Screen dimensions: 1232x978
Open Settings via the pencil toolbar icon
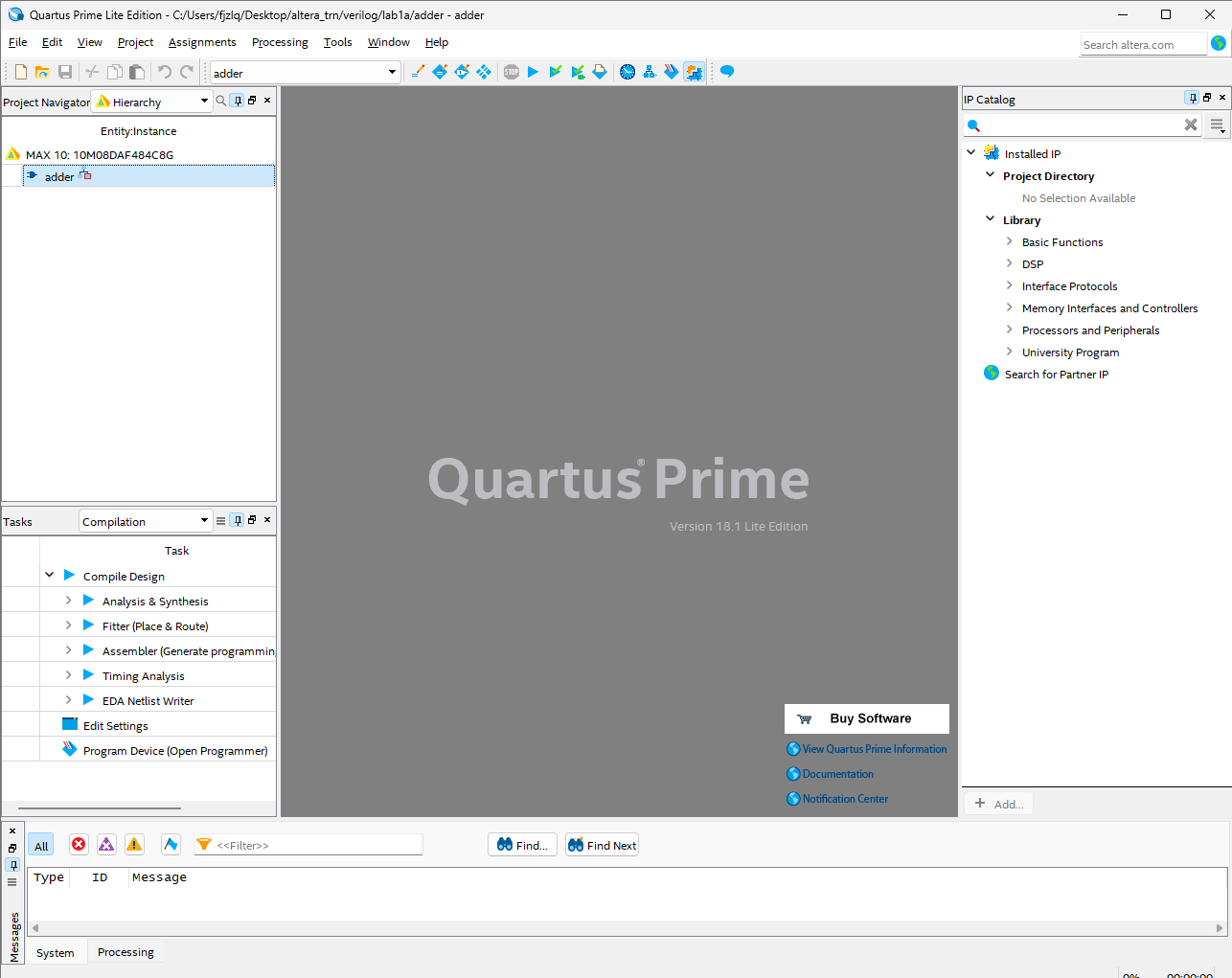point(418,72)
